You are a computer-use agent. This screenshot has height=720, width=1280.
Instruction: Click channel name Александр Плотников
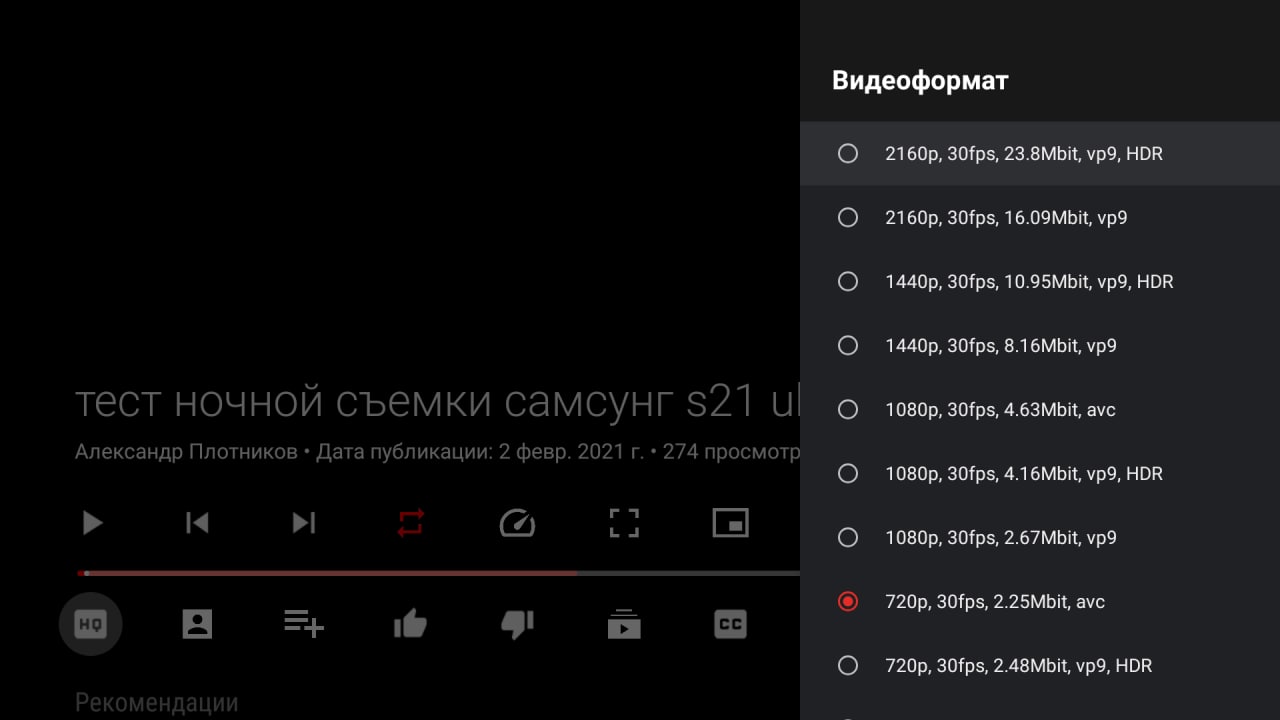(x=186, y=452)
